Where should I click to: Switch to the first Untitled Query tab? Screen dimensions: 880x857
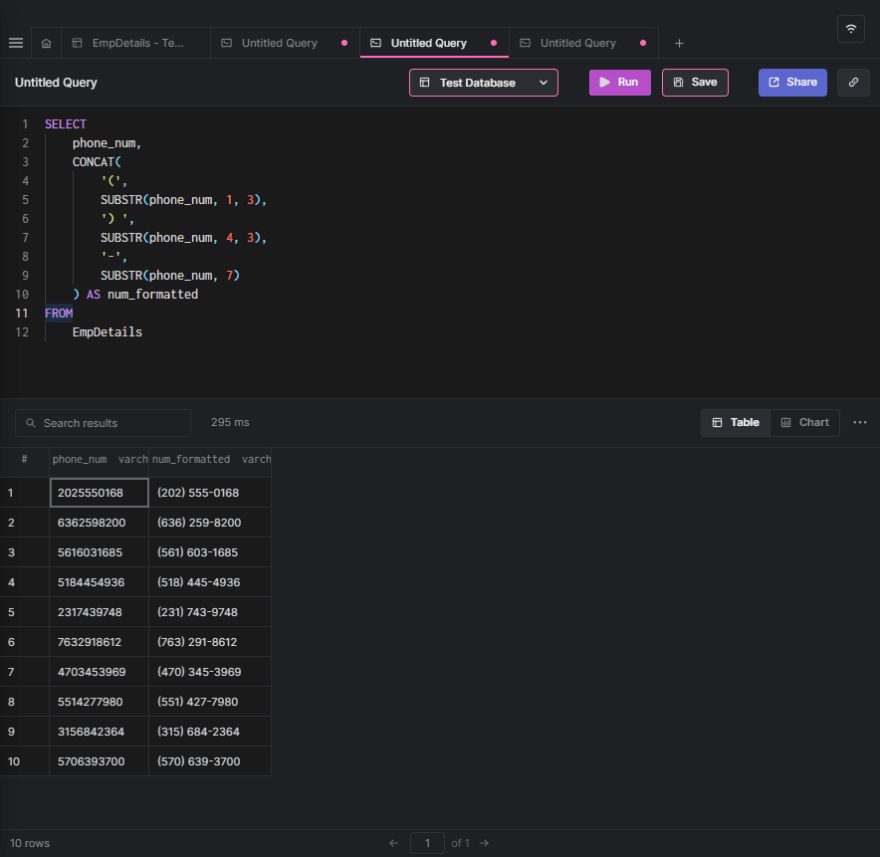[x=285, y=43]
